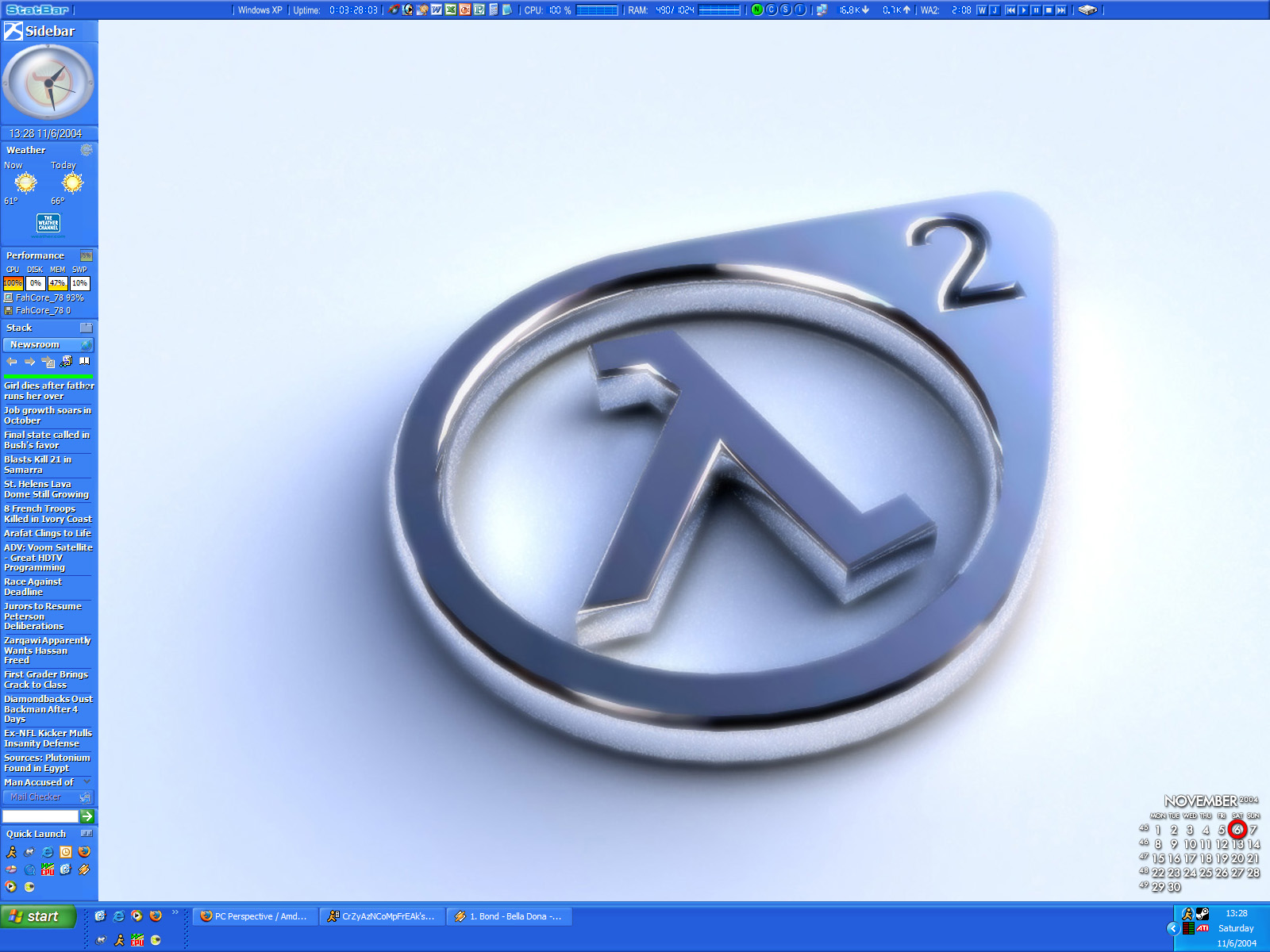Click the CPU 100% box in Performance panel
The height and width of the screenshot is (952, 1270).
point(13,283)
